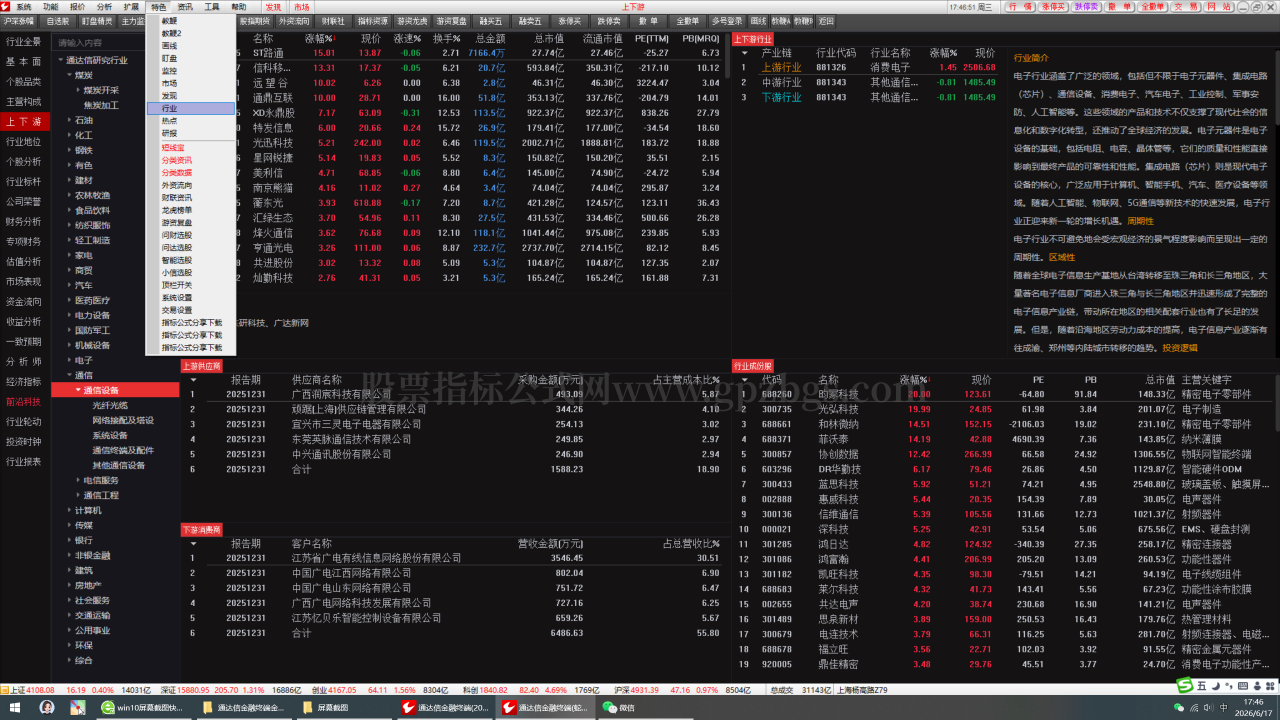This screenshot has width=1280, height=720.
Task: Click the Sogou input method tray icon
Action: (x=1185, y=685)
